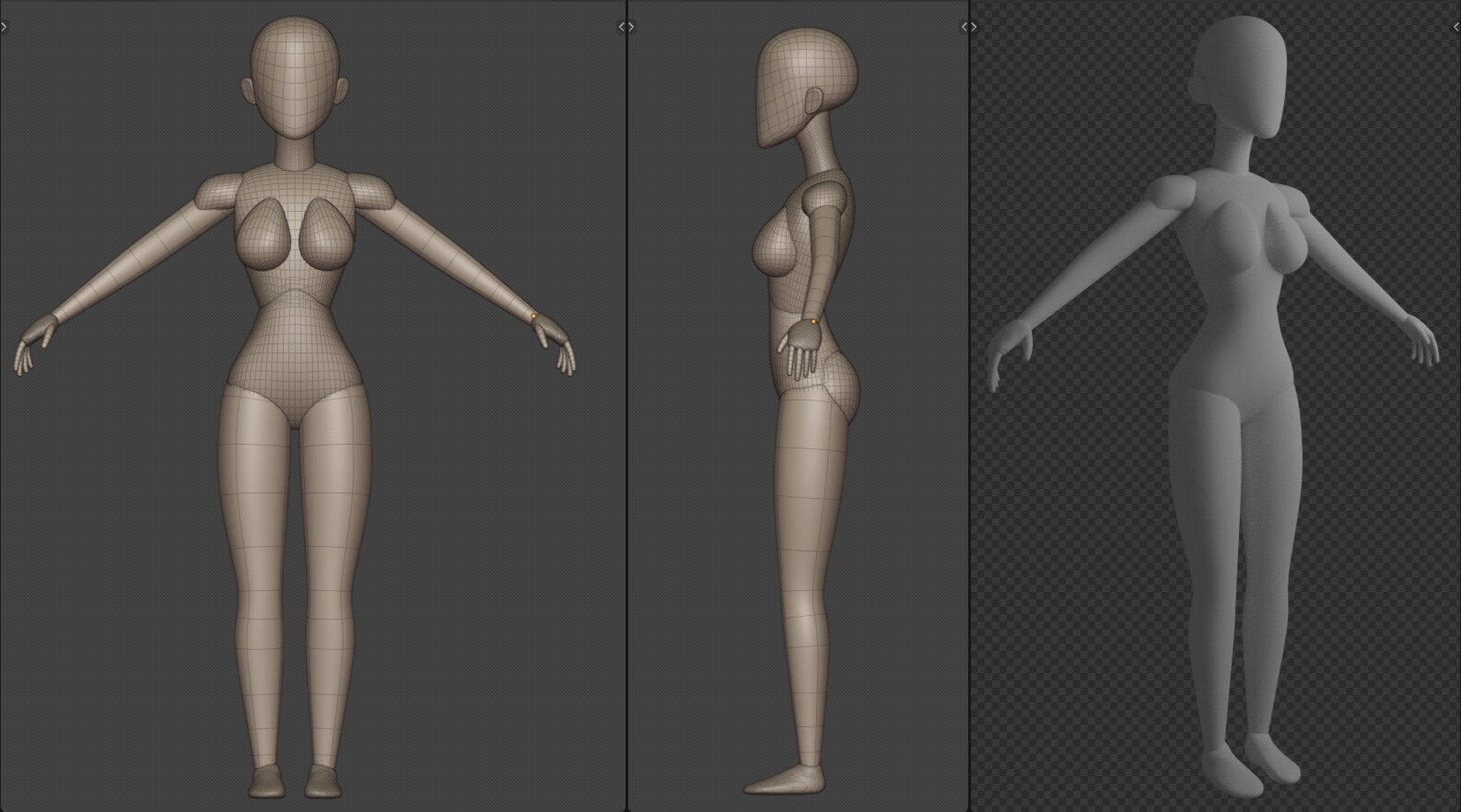
Task: Select the orange wrist vertex in front view
Action: click(533, 316)
